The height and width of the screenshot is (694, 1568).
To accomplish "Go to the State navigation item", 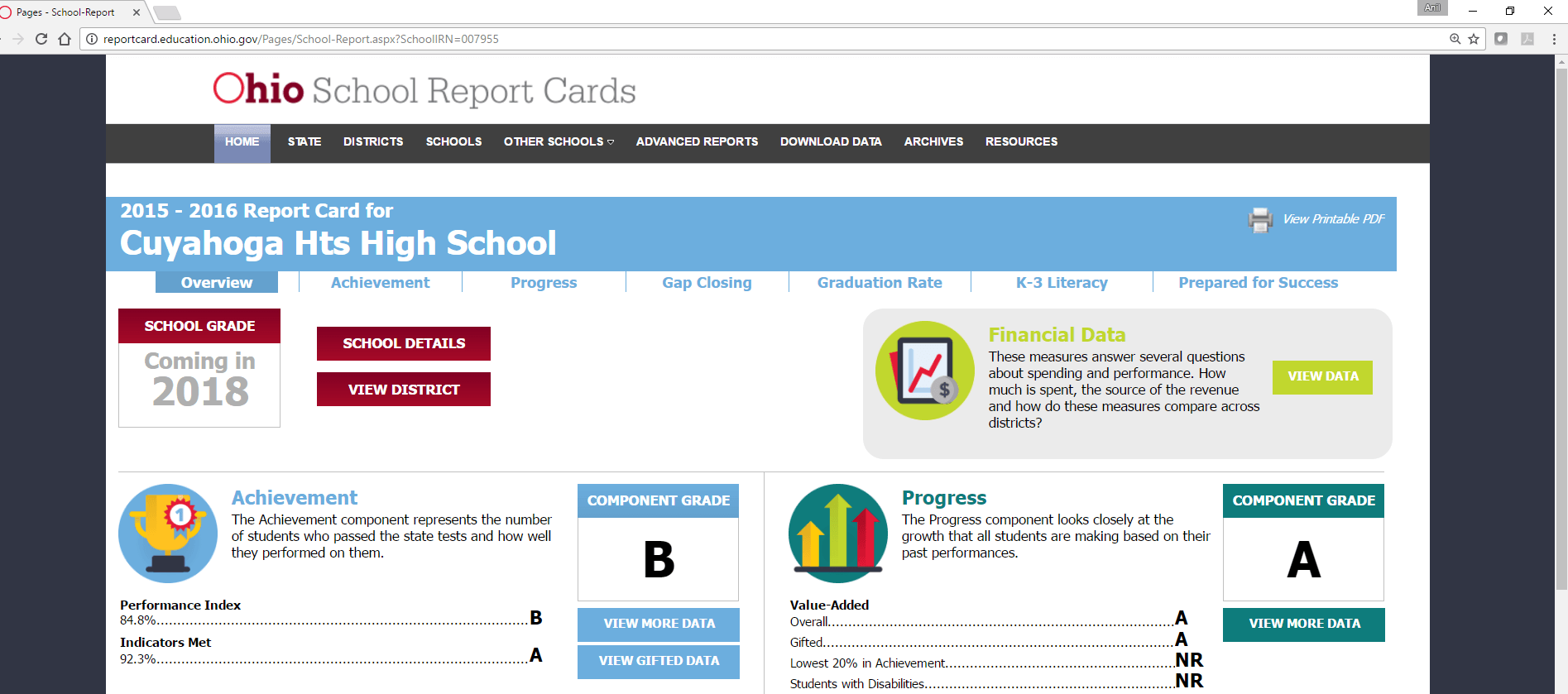I will 304,141.
